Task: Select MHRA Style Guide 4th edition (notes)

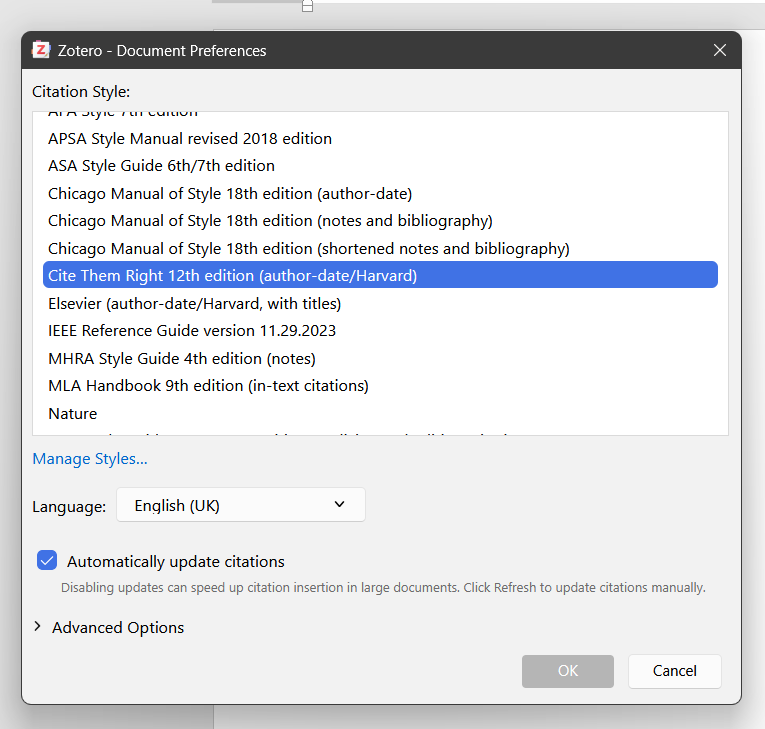Action: point(380,359)
